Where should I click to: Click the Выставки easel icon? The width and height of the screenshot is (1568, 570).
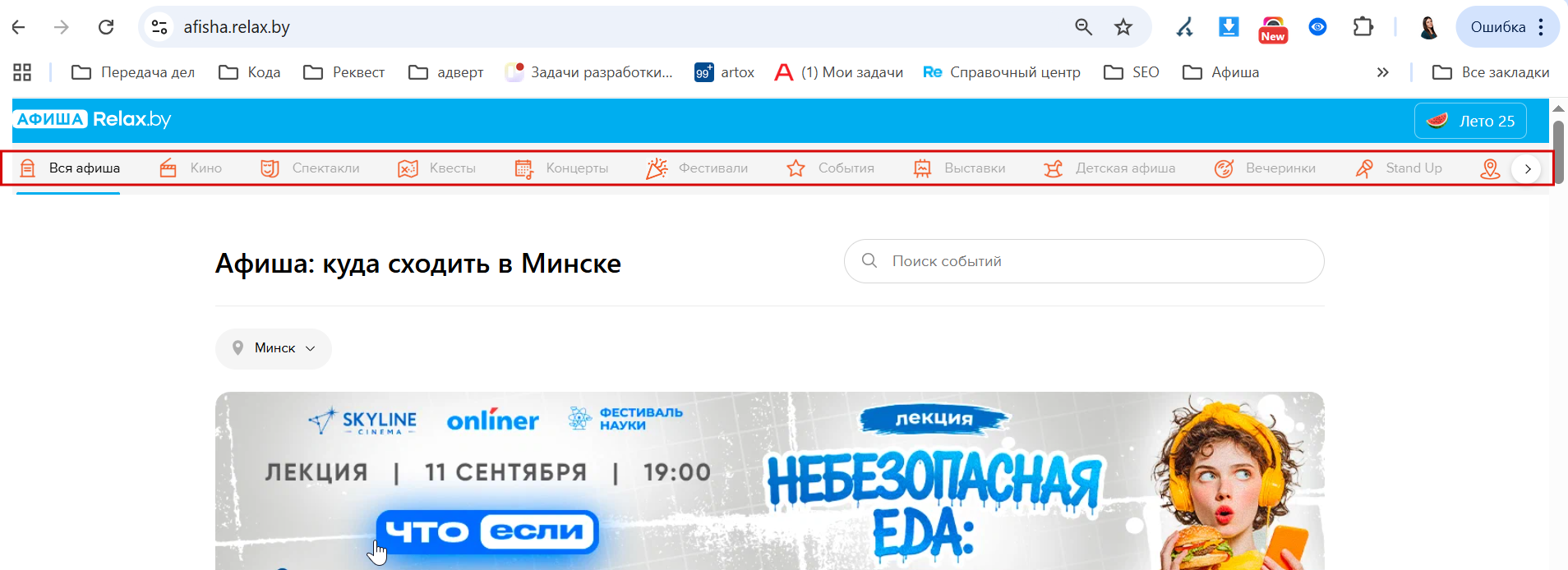pyautogui.click(x=922, y=168)
